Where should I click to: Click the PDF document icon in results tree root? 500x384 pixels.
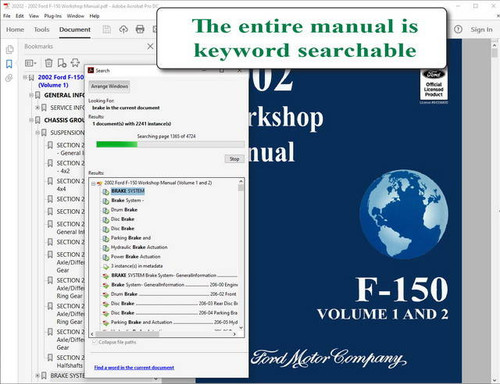coord(99,183)
